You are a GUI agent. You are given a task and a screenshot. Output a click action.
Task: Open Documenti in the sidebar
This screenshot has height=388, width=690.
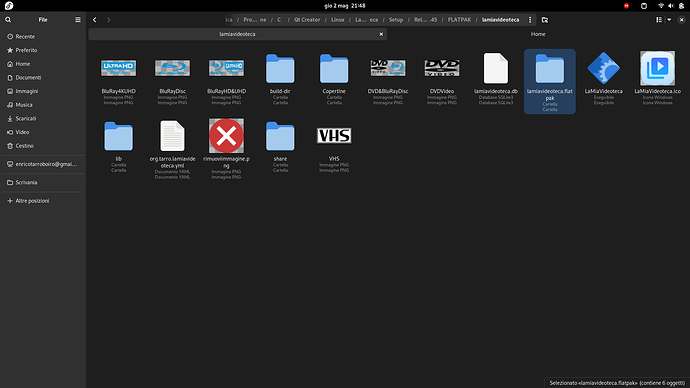(43, 77)
